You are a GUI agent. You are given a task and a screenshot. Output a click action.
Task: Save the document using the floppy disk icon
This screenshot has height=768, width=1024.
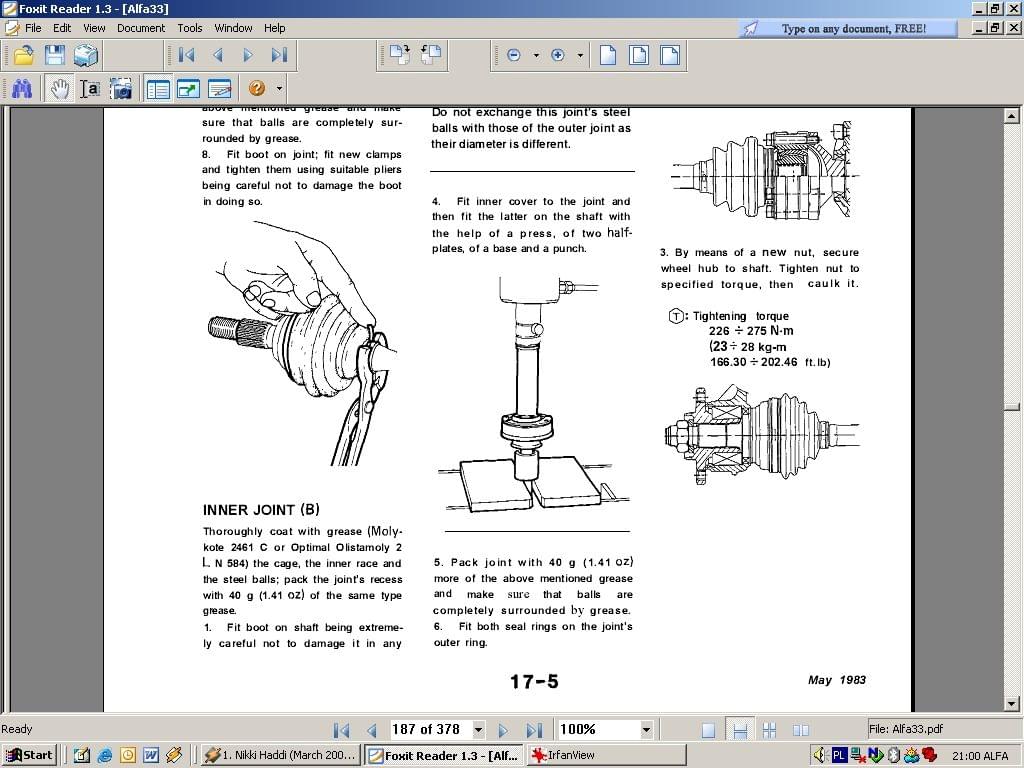(55, 56)
